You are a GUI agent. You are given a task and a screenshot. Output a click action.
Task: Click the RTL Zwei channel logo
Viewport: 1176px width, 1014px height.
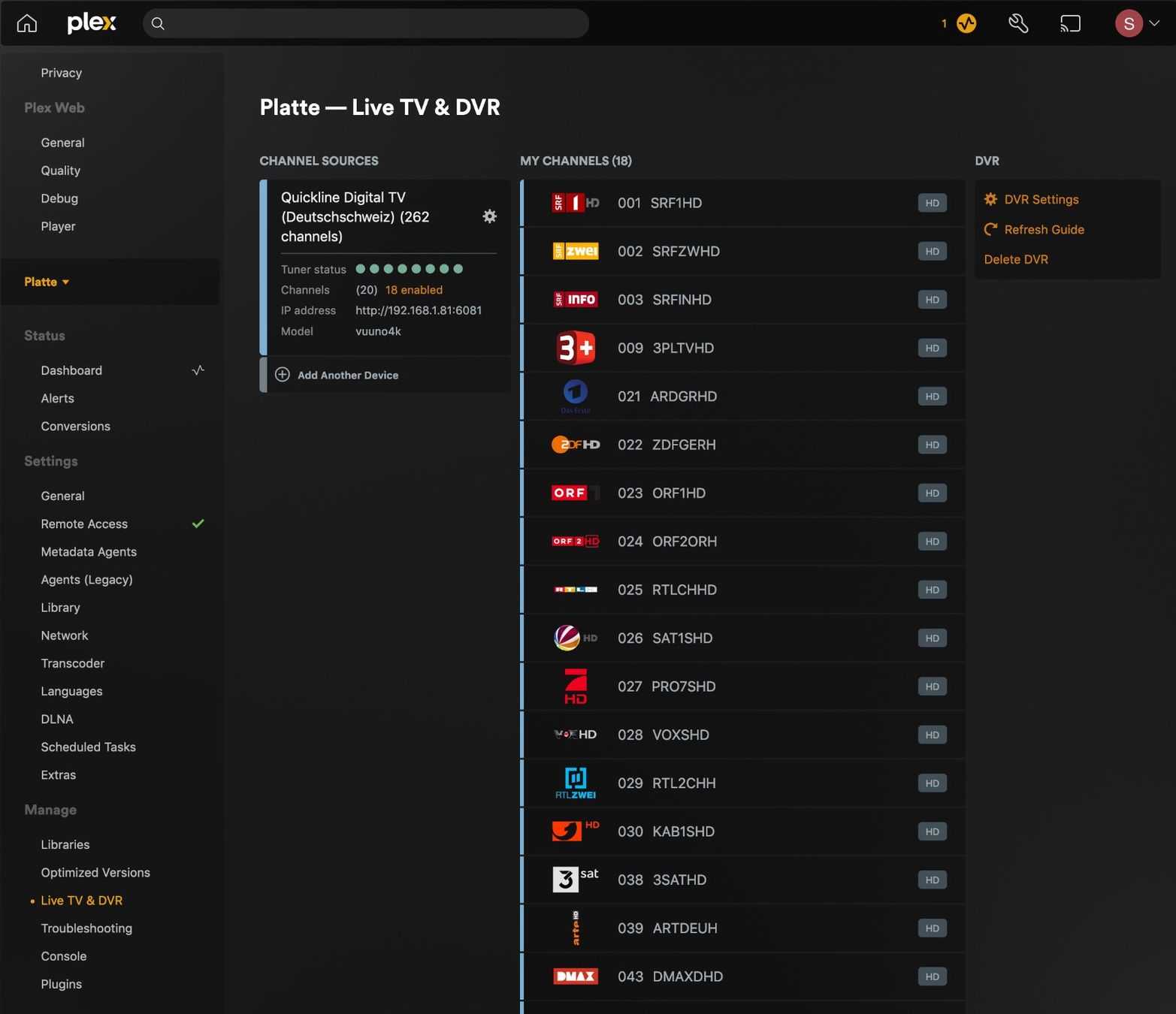pos(576,783)
